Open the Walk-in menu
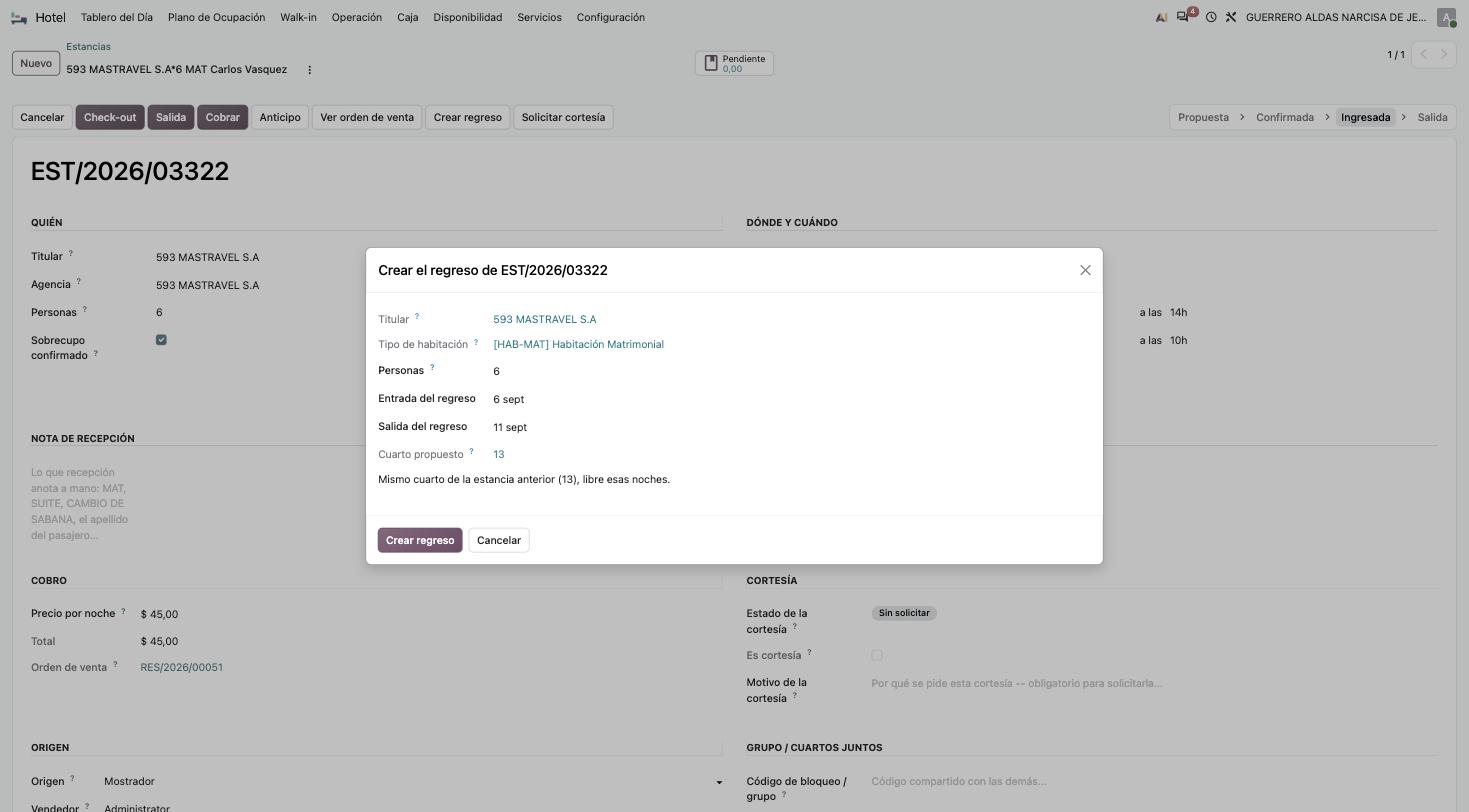Image resolution: width=1469 pixels, height=812 pixels. pos(298,17)
